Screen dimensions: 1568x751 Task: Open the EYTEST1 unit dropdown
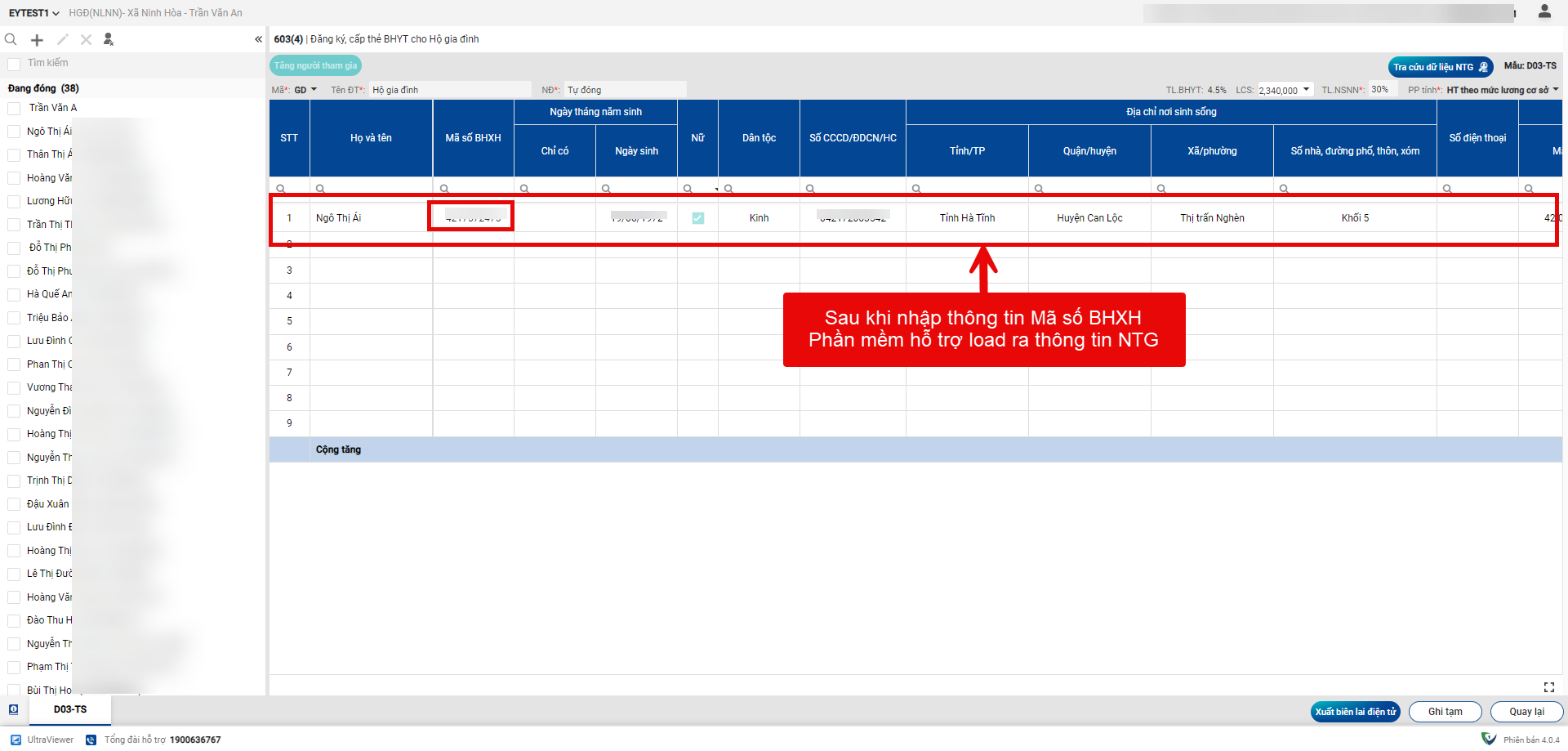pos(34,13)
